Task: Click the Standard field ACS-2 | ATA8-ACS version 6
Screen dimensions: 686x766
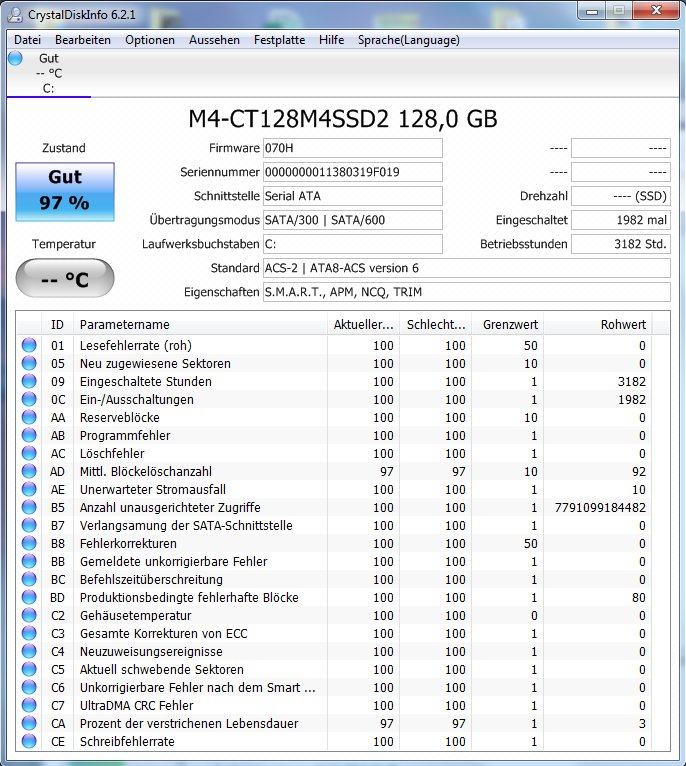Action: tap(467, 268)
